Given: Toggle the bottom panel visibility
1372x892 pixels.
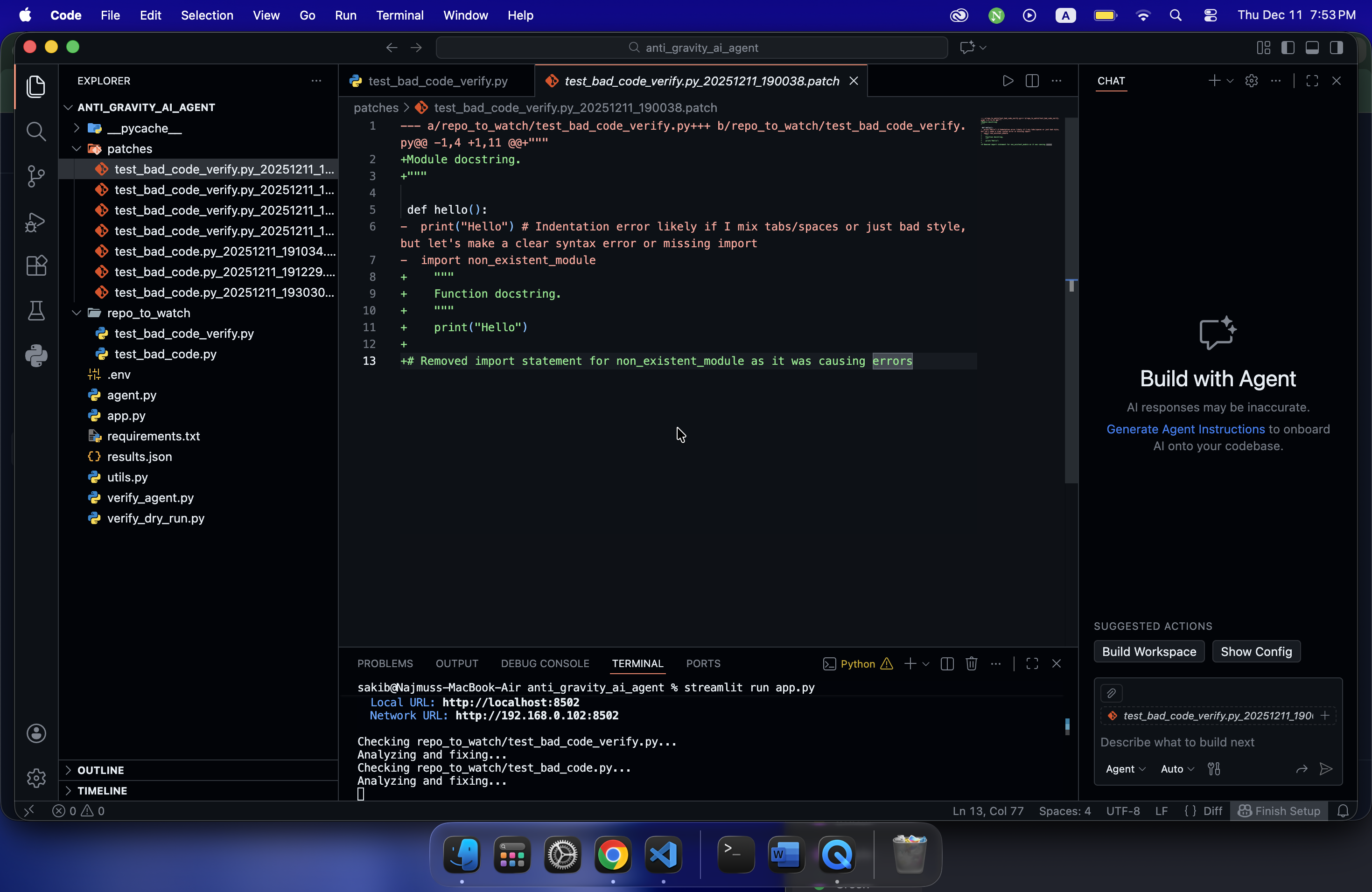Looking at the screenshot, I should [x=1312, y=48].
